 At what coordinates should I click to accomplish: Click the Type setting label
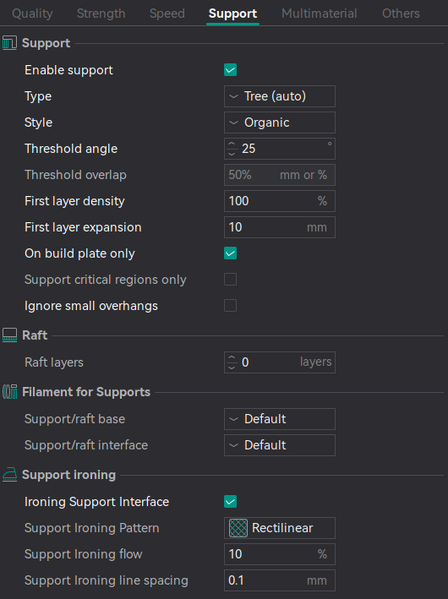pos(38,96)
